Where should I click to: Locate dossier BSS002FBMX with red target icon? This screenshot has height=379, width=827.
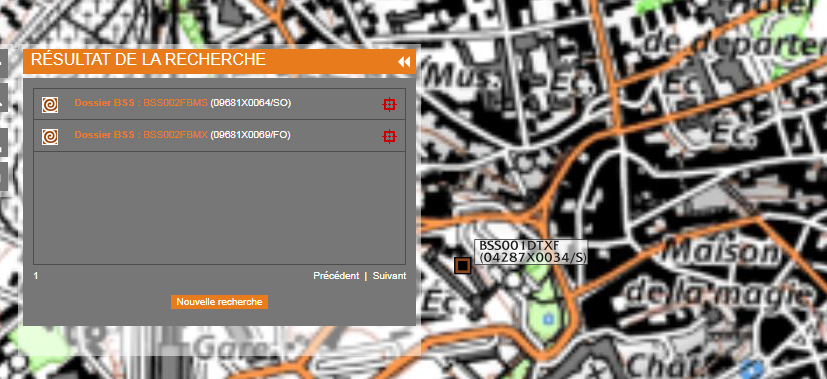389,137
